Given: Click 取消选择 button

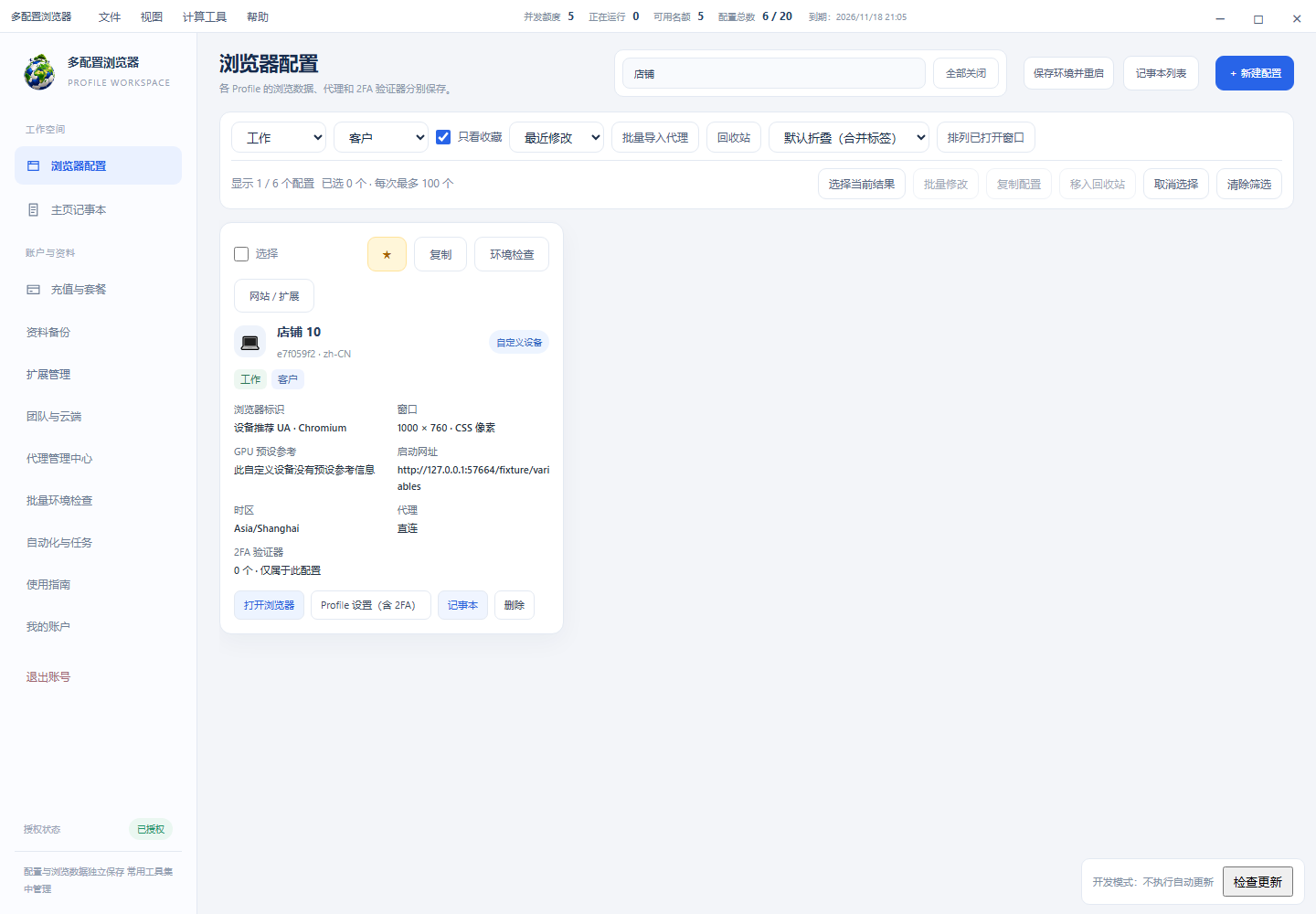Looking at the screenshot, I should 1176,184.
